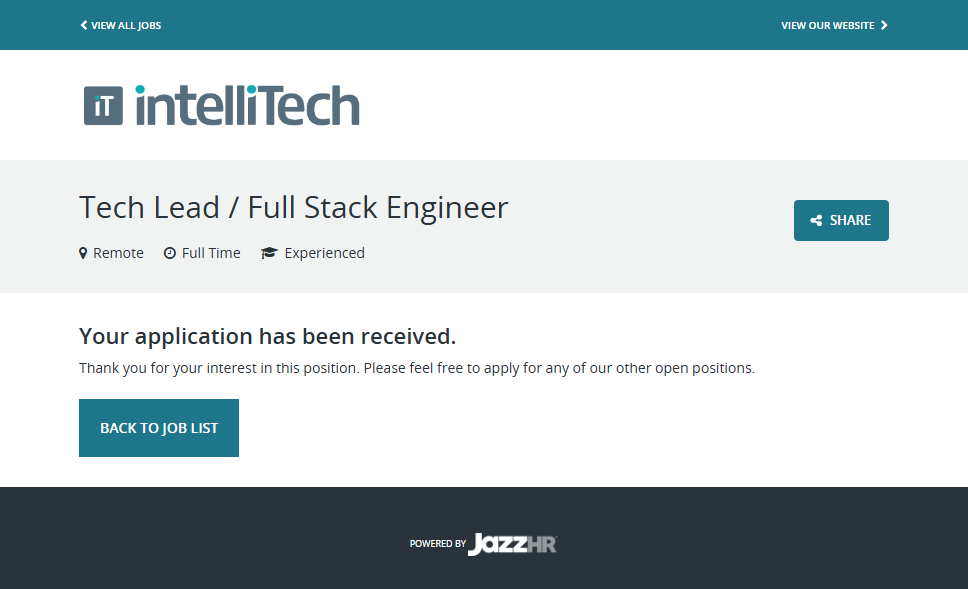Screen dimensions: 968x589
Task: Click the location pin icon
Action: pyautogui.click(x=83, y=253)
